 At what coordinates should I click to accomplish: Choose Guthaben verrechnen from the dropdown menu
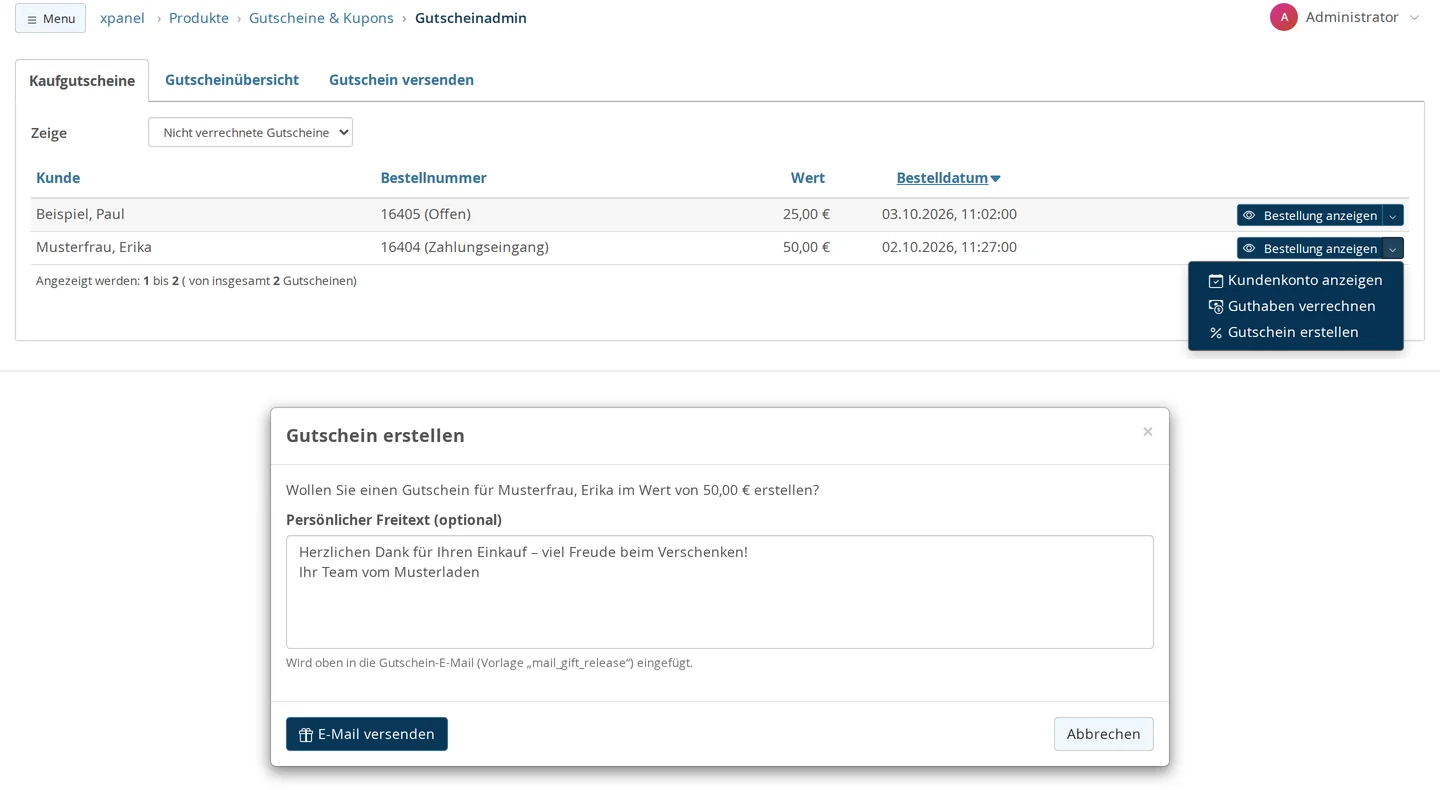click(1295, 306)
